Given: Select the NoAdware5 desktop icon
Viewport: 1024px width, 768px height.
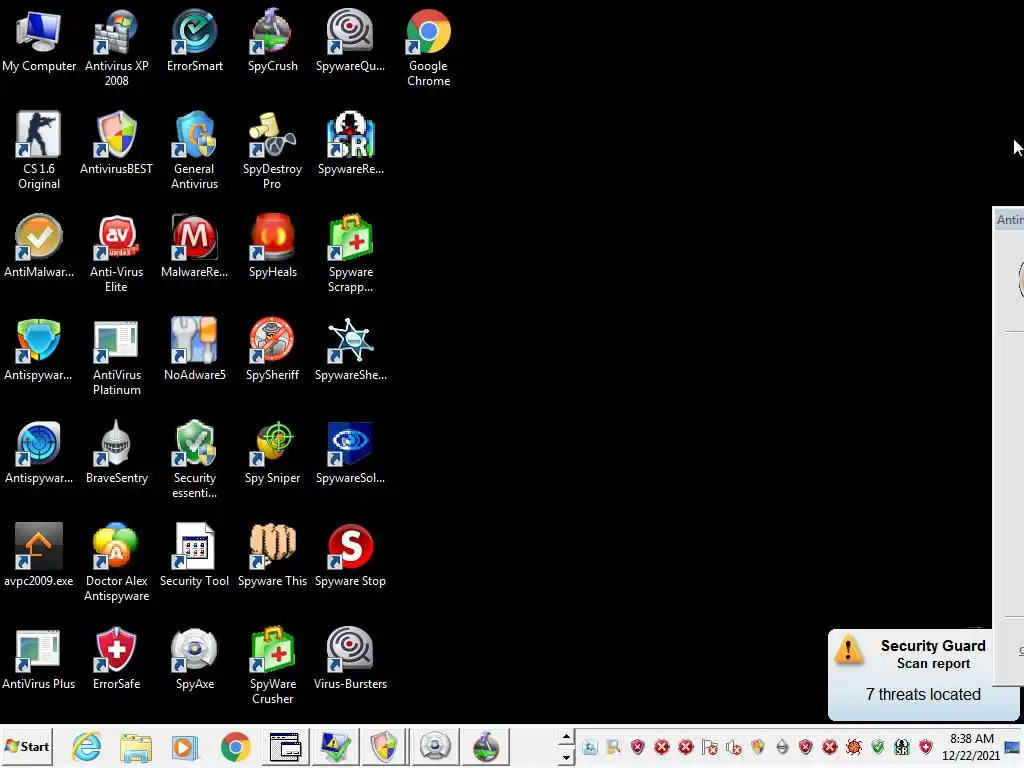Looking at the screenshot, I should [195, 349].
